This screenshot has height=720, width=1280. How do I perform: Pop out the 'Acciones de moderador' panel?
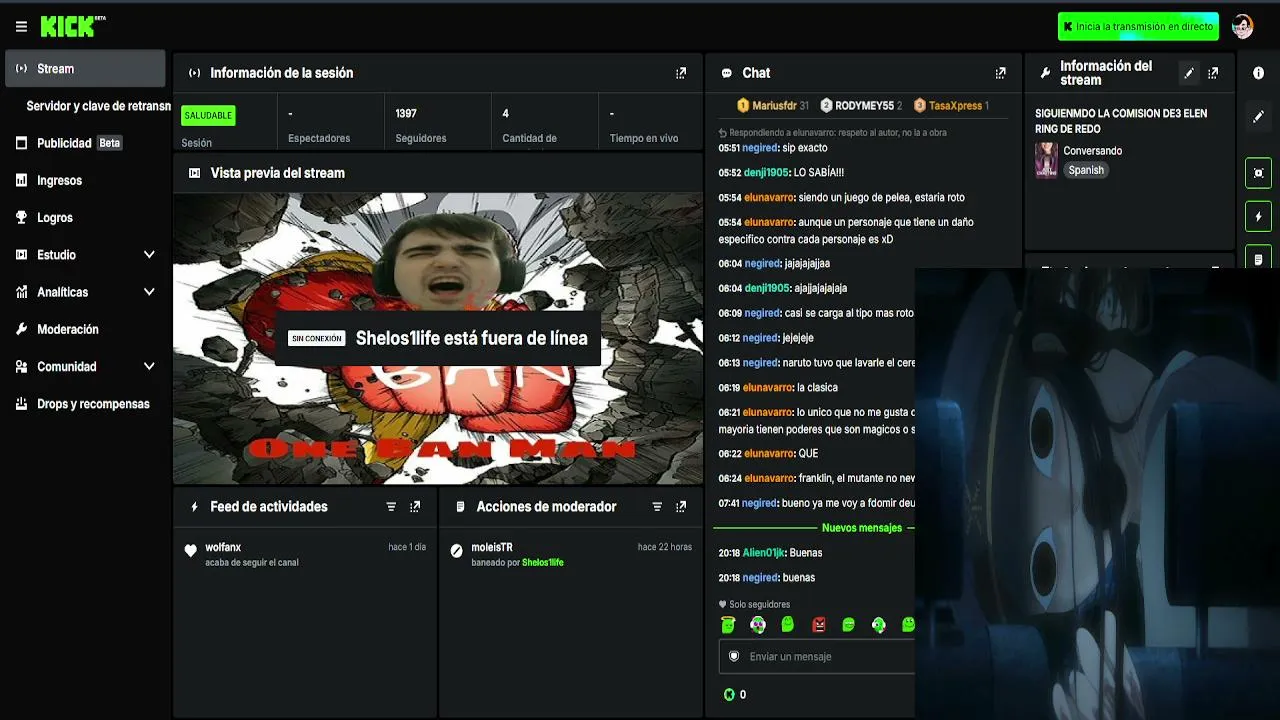[681, 507]
